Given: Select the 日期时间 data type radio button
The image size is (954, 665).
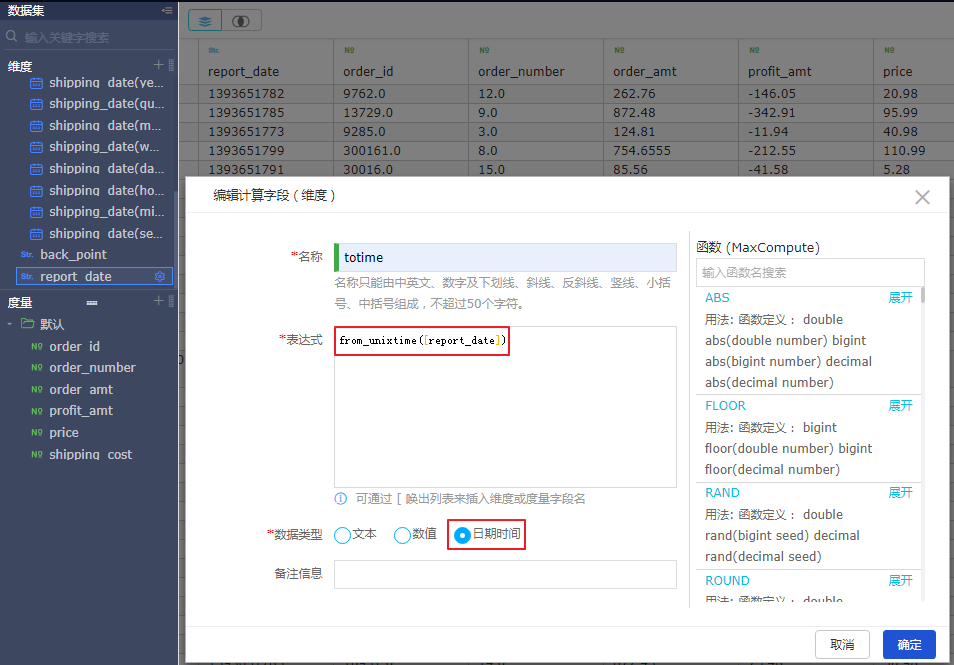Looking at the screenshot, I should pyautogui.click(x=462, y=535).
